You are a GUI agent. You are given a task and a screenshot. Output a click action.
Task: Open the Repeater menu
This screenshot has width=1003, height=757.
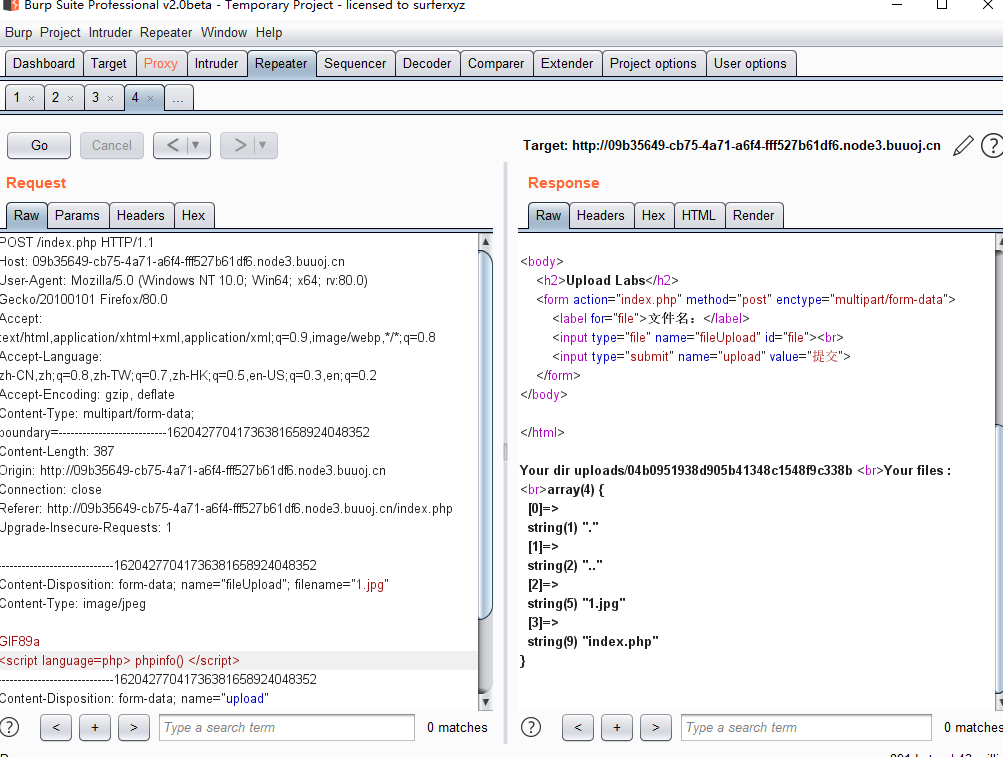pyautogui.click(x=166, y=33)
